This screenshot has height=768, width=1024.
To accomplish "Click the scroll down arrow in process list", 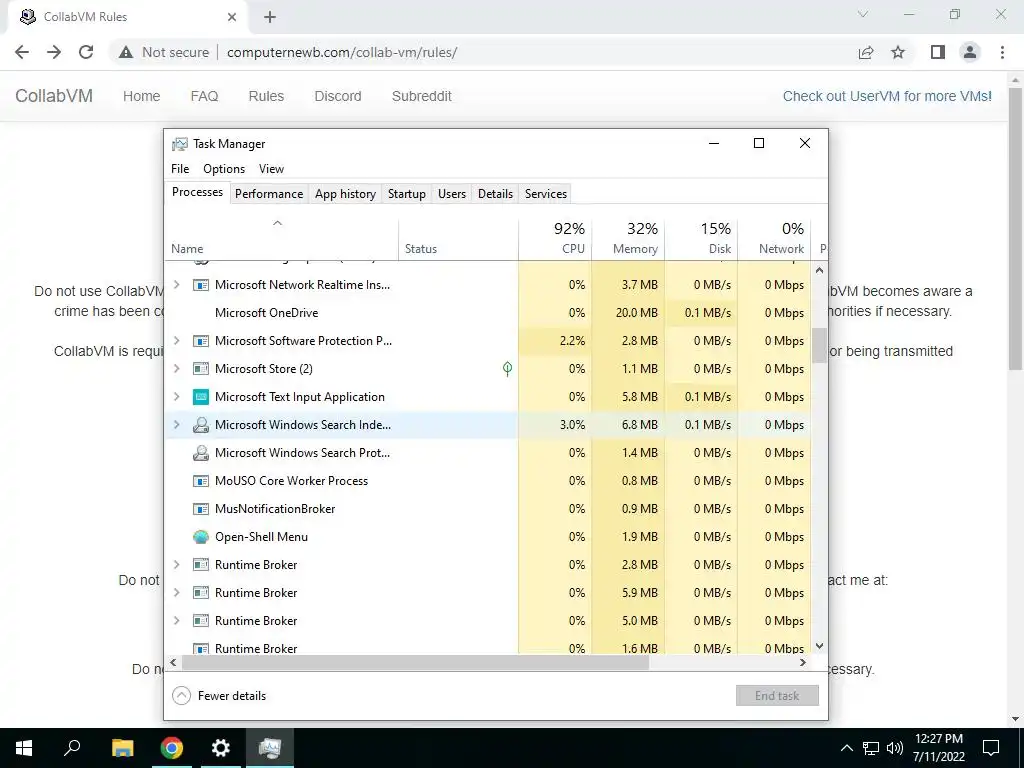I will (819, 646).
